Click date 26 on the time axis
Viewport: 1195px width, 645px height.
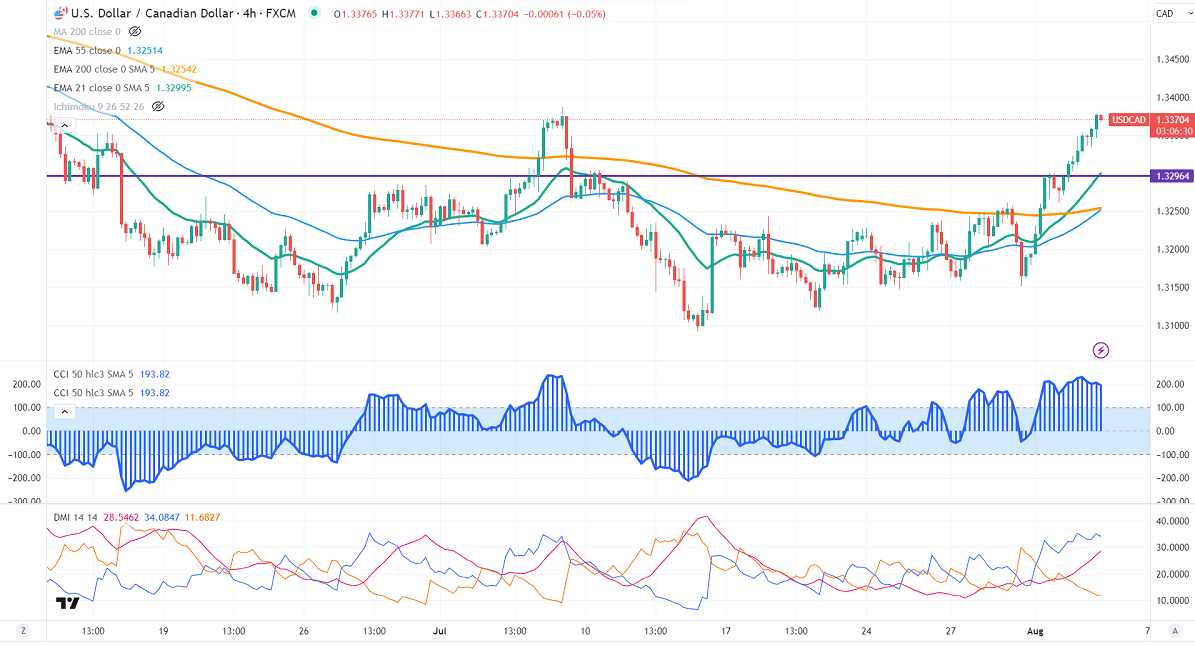pos(304,631)
